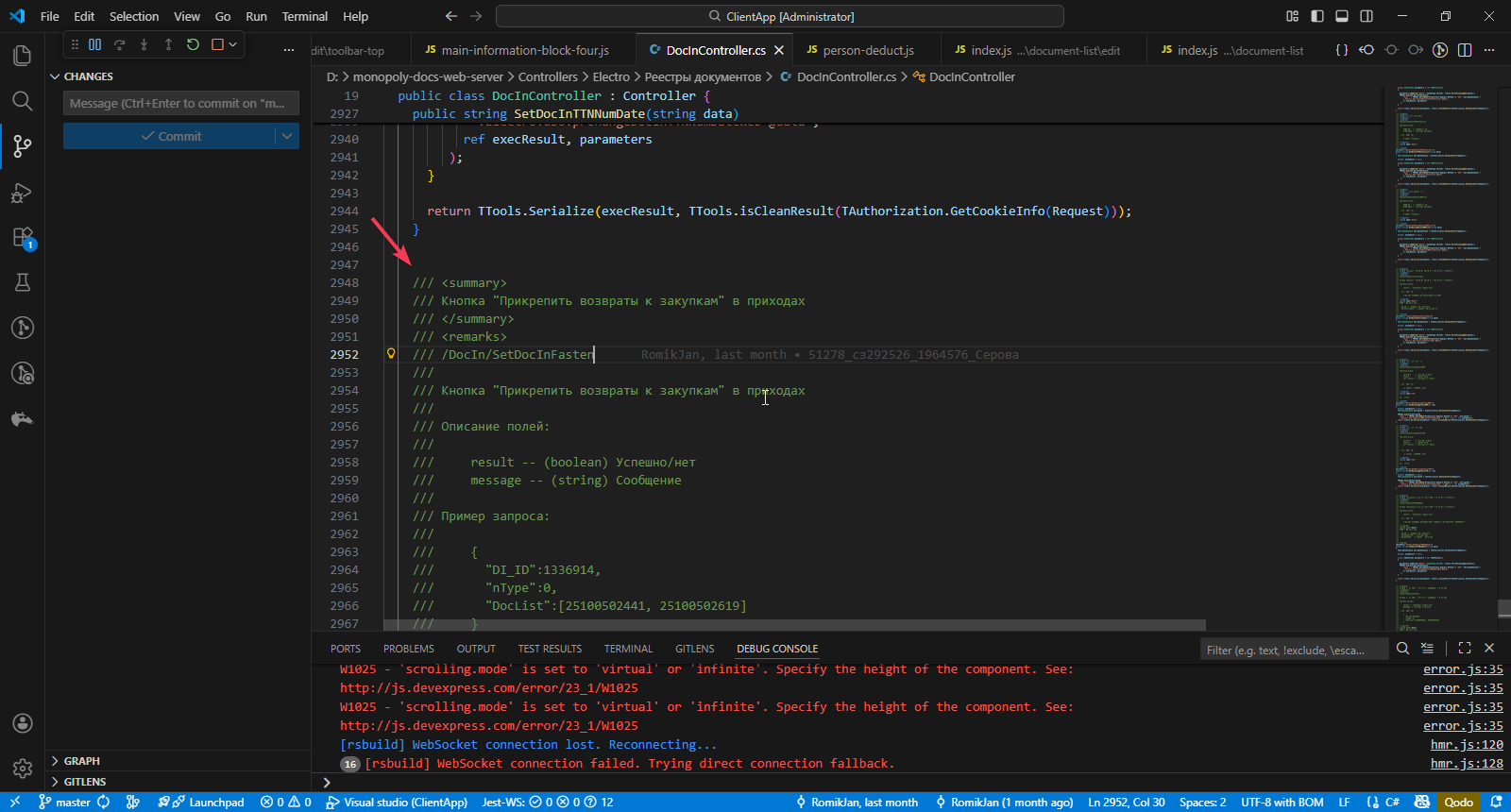Click the lightbulb code action icon
1511x812 pixels.
pyautogui.click(x=391, y=354)
